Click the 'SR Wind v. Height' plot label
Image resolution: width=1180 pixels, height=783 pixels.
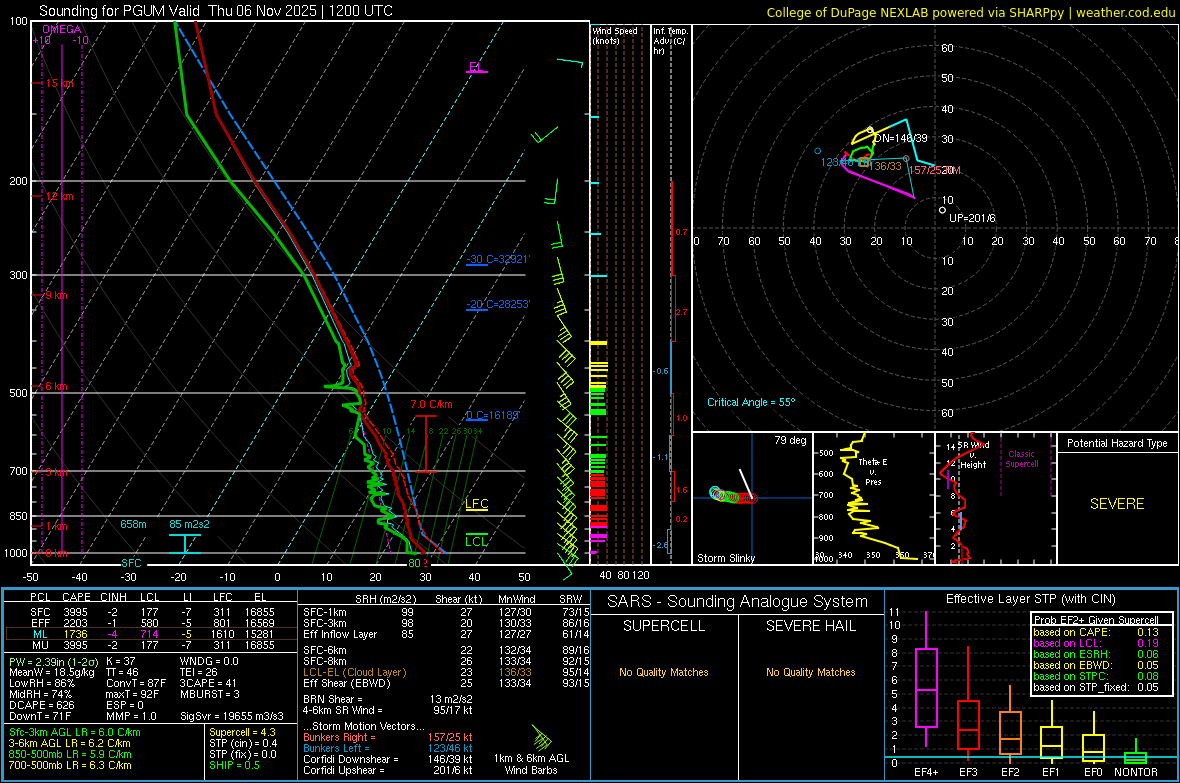972,455
